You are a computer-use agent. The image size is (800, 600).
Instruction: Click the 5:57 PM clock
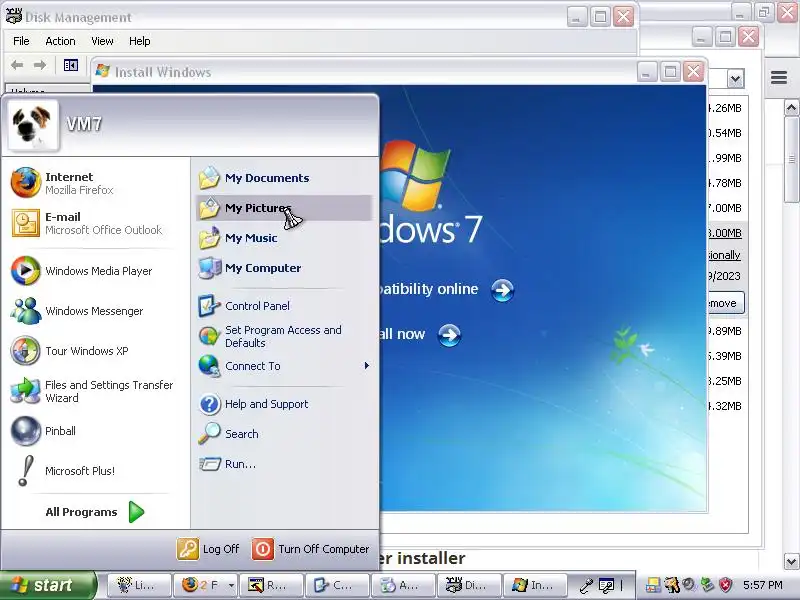[763, 585]
